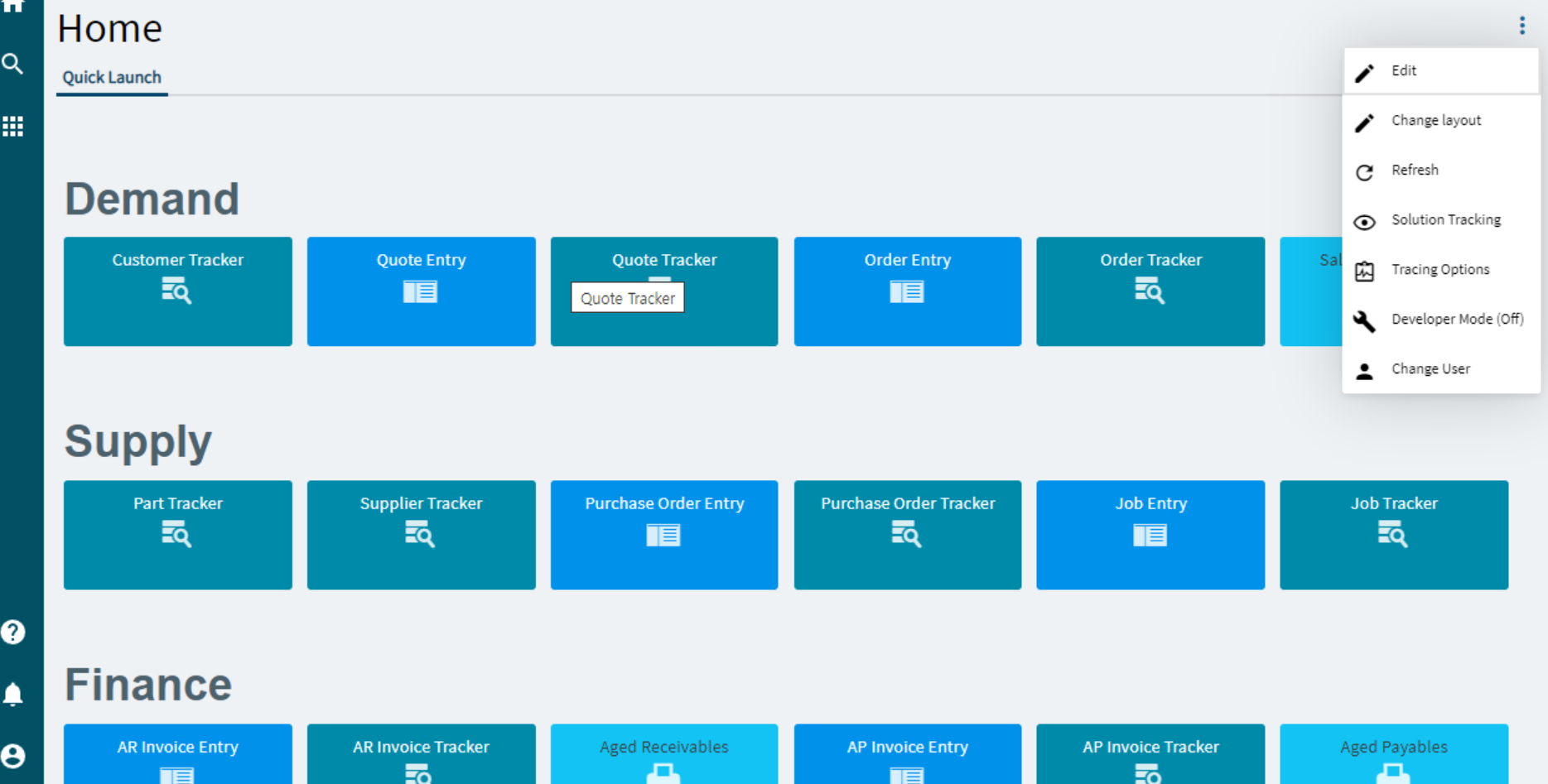Switch to the Quick Launch tab
The width and height of the screenshot is (1548, 784).
(112, 77)
